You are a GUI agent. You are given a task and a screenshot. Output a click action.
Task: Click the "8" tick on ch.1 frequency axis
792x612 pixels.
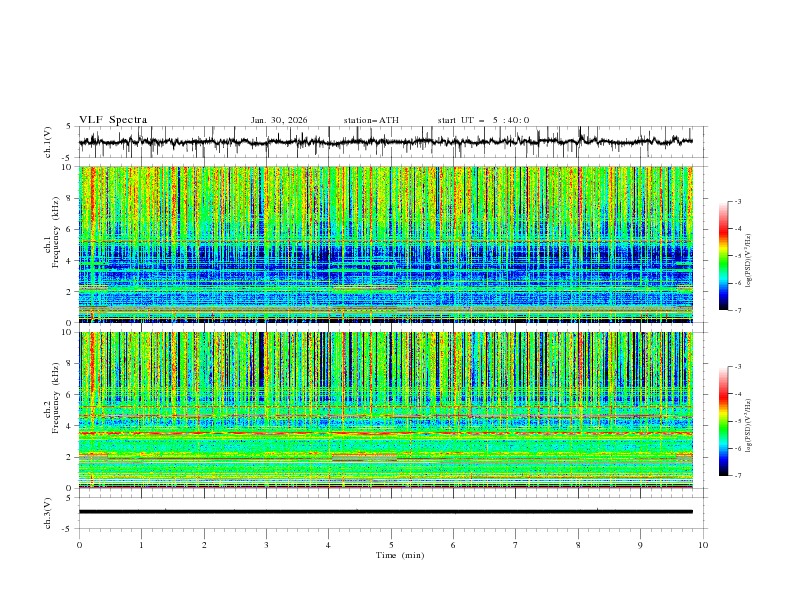click(x=71, y=198)
